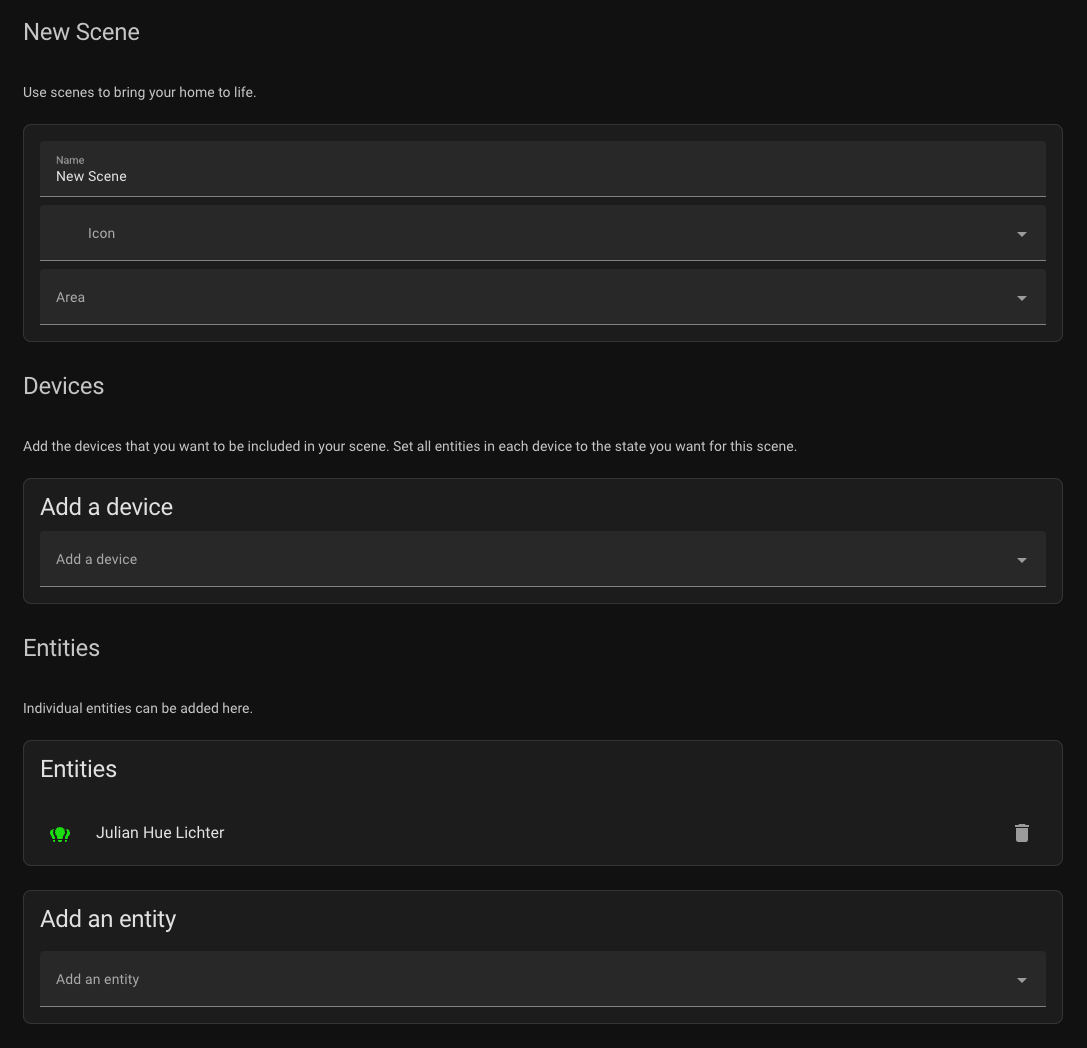The width and height of the screenshot is (1087, 1048).
Task: Click the description starting 'Add the devices that you want'
Action: click(410, 446)
